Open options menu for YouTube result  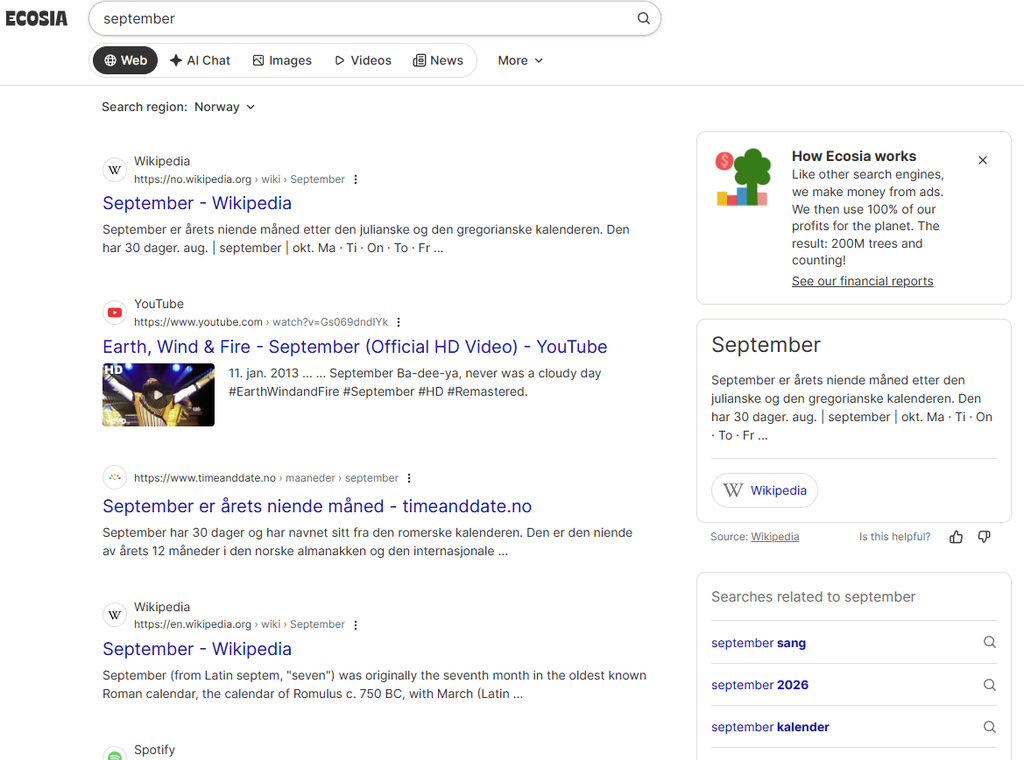pyautogui.click(x=398, y=322)
